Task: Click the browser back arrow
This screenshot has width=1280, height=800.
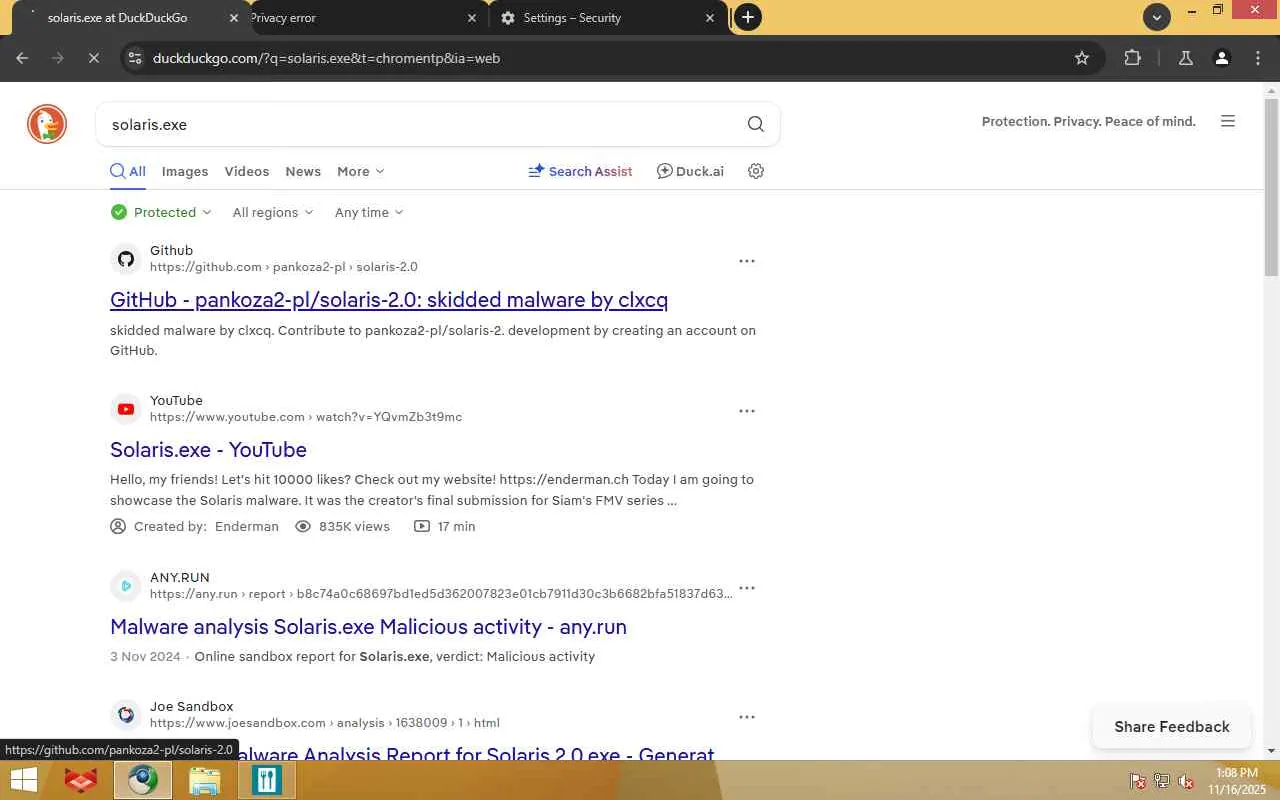Action: point(22,58)
